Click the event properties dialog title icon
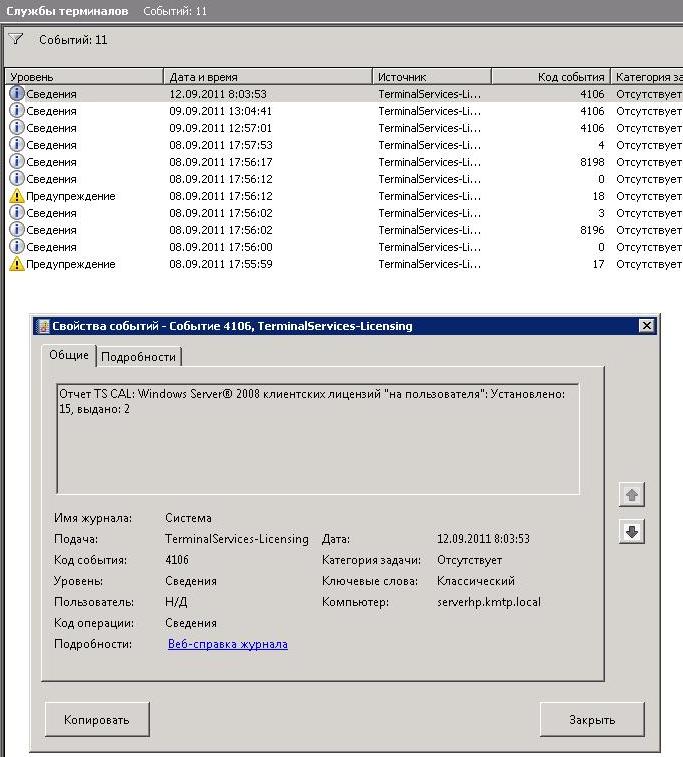 click(x=42, y=326)
